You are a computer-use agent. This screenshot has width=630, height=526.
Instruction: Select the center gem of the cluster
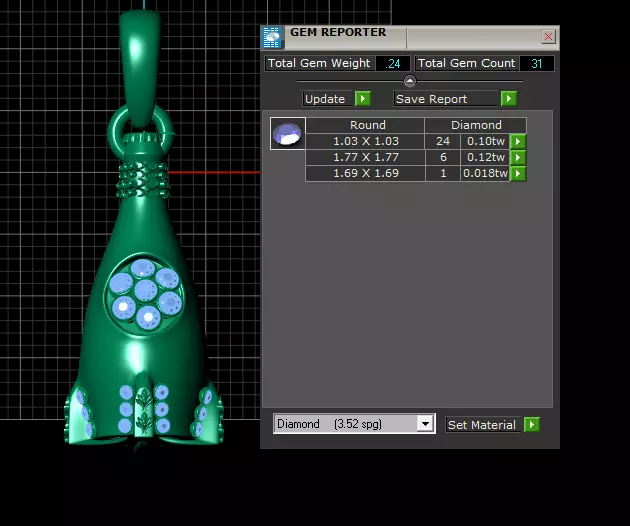(145, 291)
